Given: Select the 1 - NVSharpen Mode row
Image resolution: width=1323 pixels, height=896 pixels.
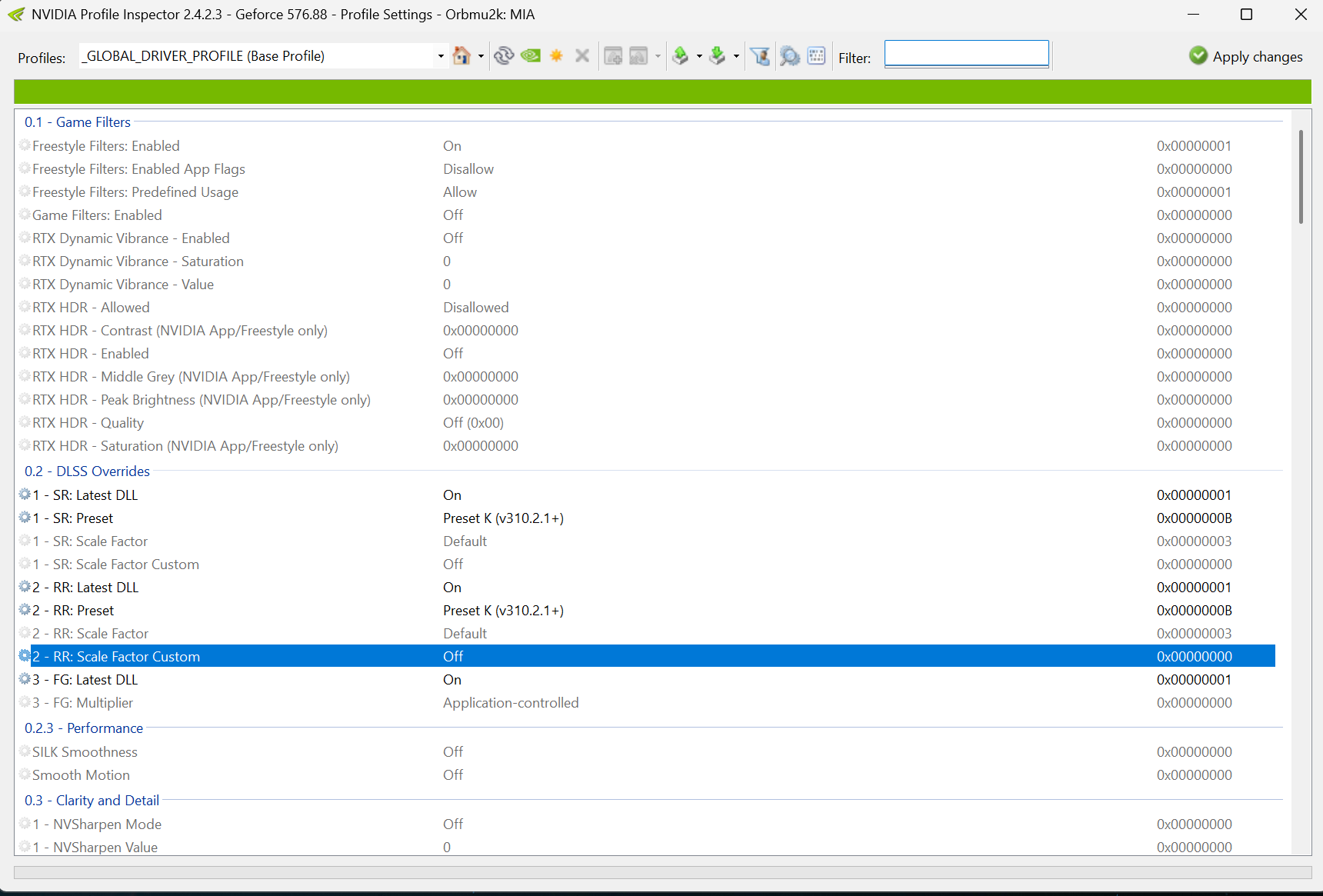Looking at the screenshot, I should [x=646, y=824].
